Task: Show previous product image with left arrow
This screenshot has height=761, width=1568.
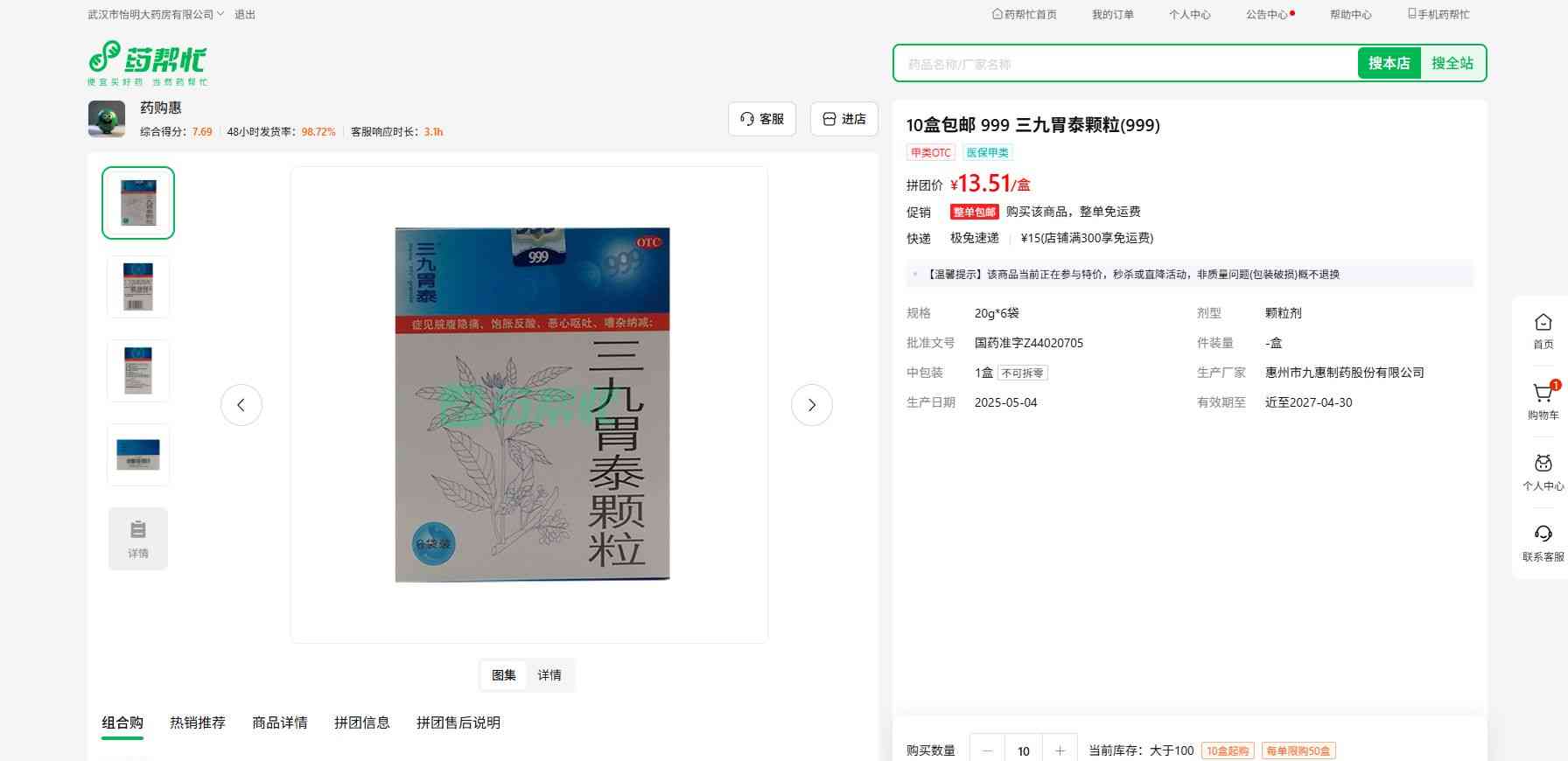Action: click(x=241, y=405)
